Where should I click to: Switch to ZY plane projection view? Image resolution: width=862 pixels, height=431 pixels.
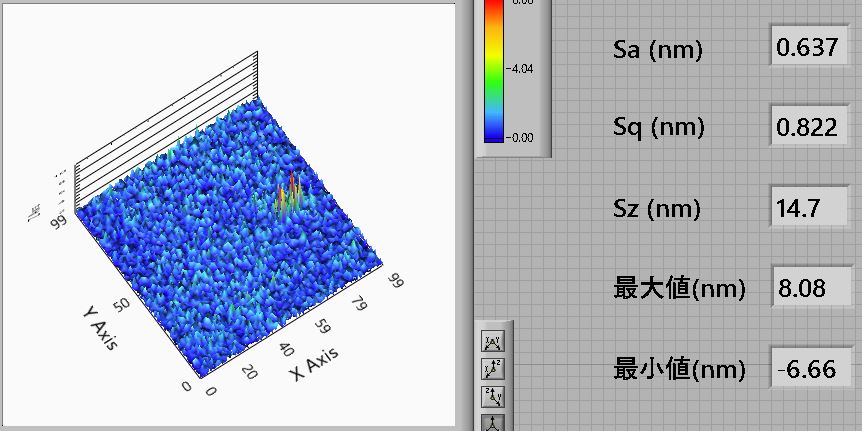coord(492,396)
